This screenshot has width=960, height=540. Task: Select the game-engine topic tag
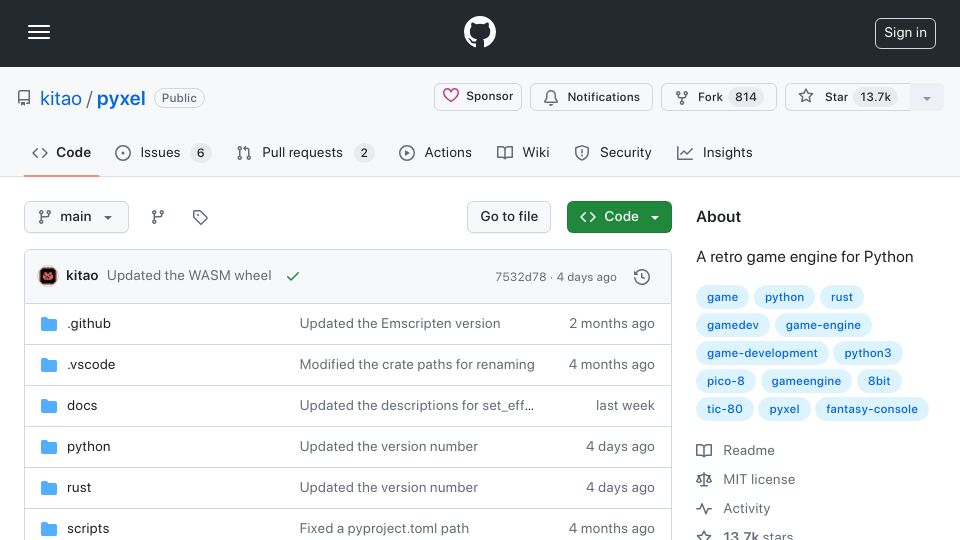[x=823, y=325]
